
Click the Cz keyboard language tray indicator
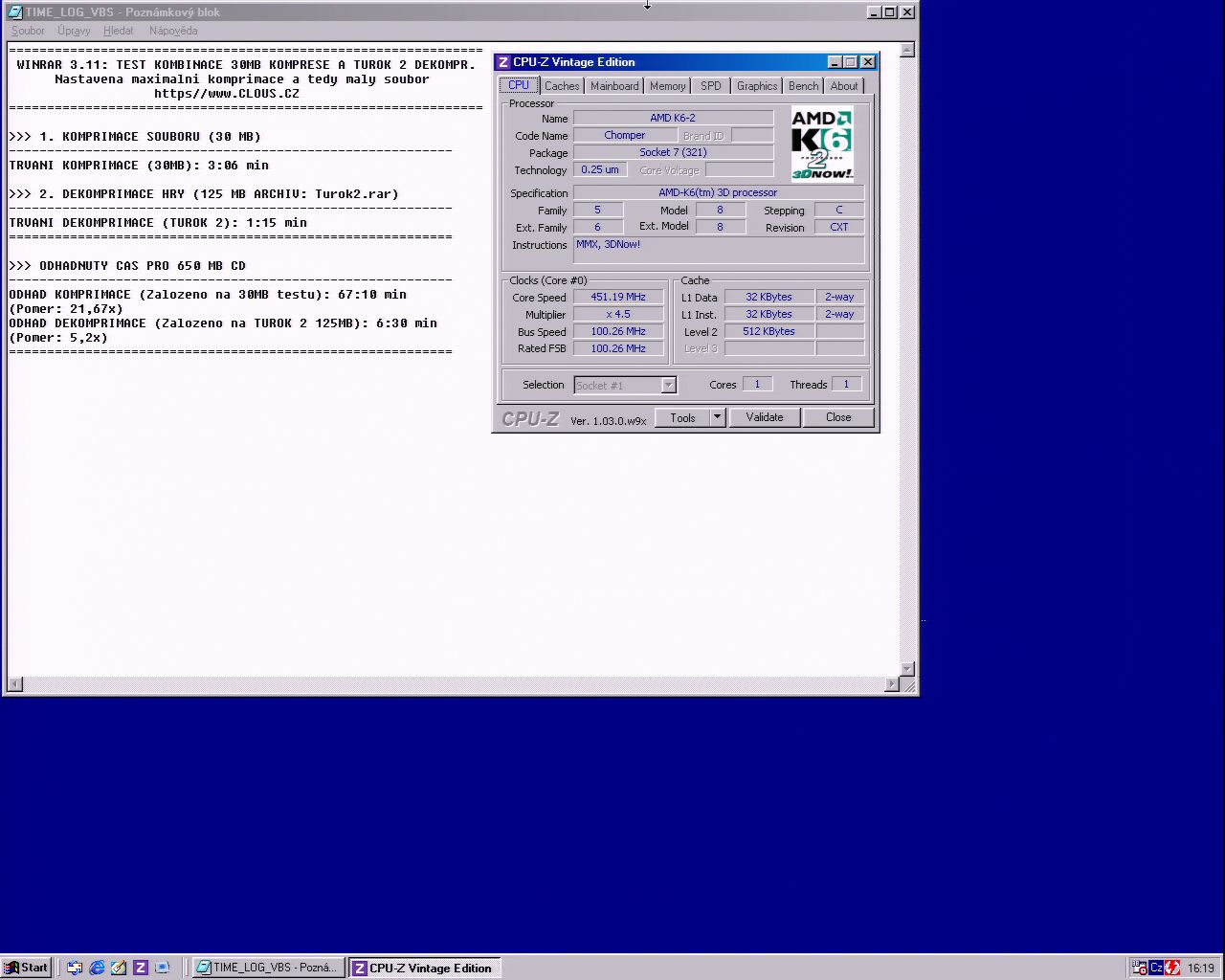[x=1156, y=968]
